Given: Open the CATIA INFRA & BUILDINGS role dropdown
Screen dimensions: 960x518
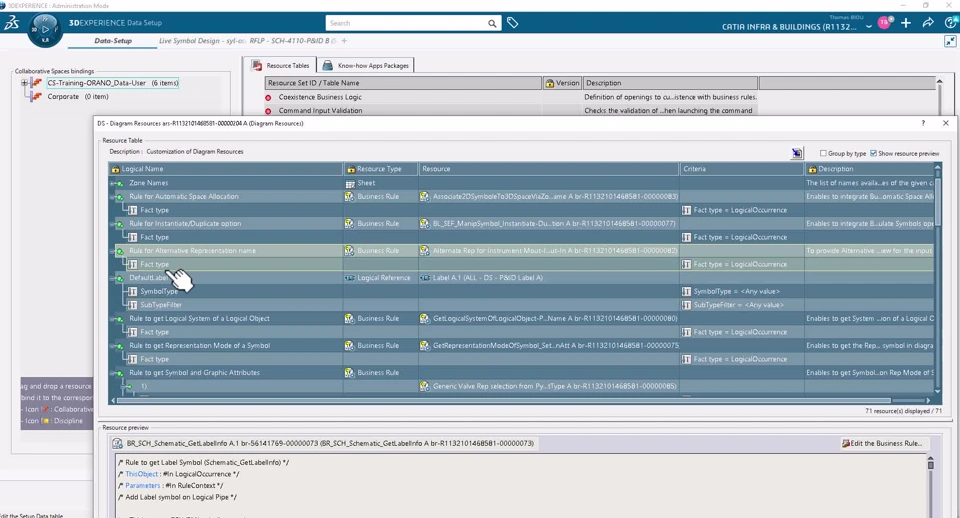Looking at the screenshot, I should click(x=869, y=27).
